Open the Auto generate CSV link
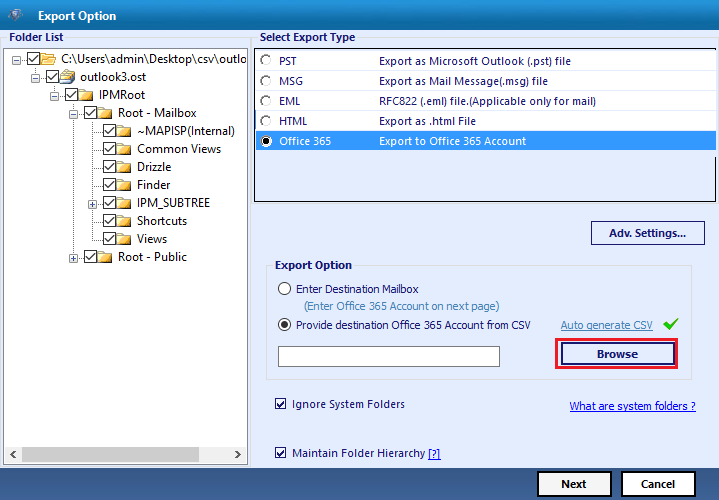Screen dimensions: 719x500 tap(606, 325)
